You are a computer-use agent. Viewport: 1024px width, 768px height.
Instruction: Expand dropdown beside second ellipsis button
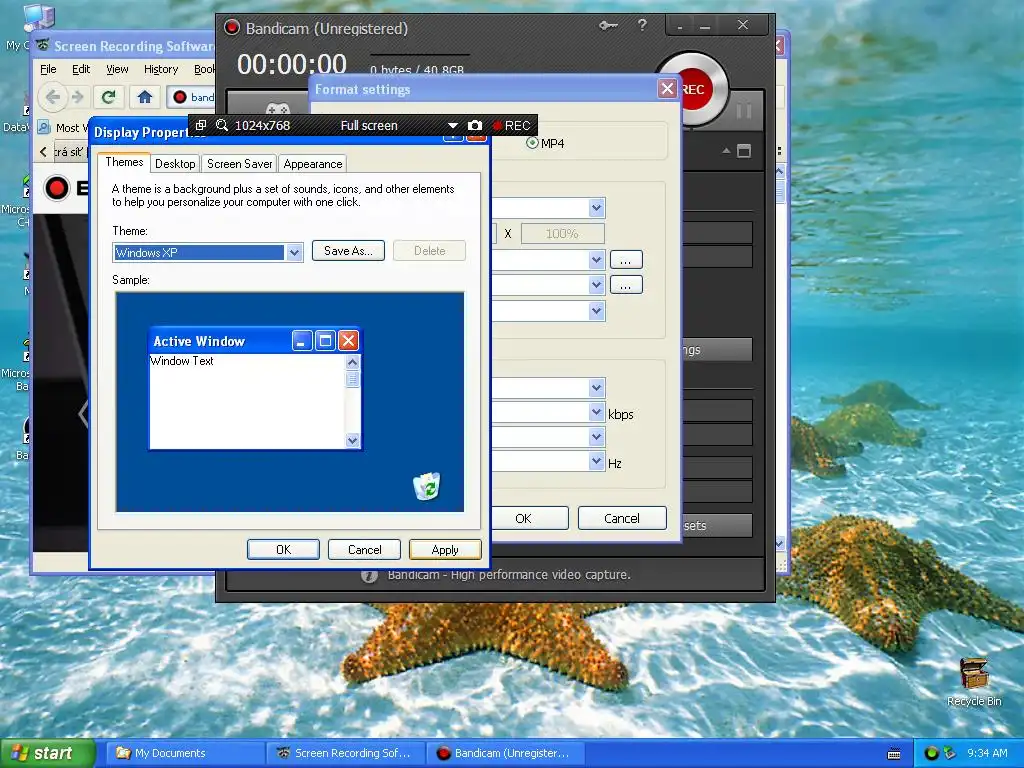point(596,285)
